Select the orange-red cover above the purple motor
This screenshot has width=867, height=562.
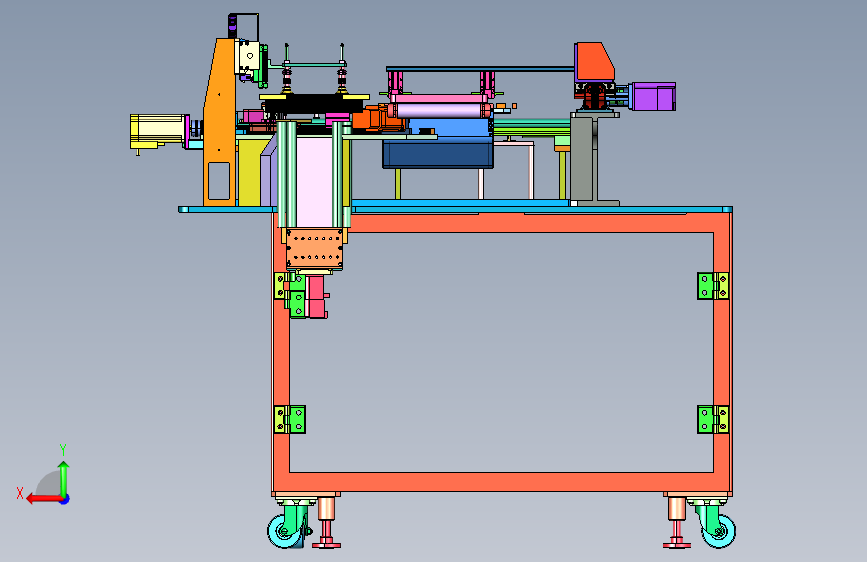pyautogui.click(x=594, y=61)
